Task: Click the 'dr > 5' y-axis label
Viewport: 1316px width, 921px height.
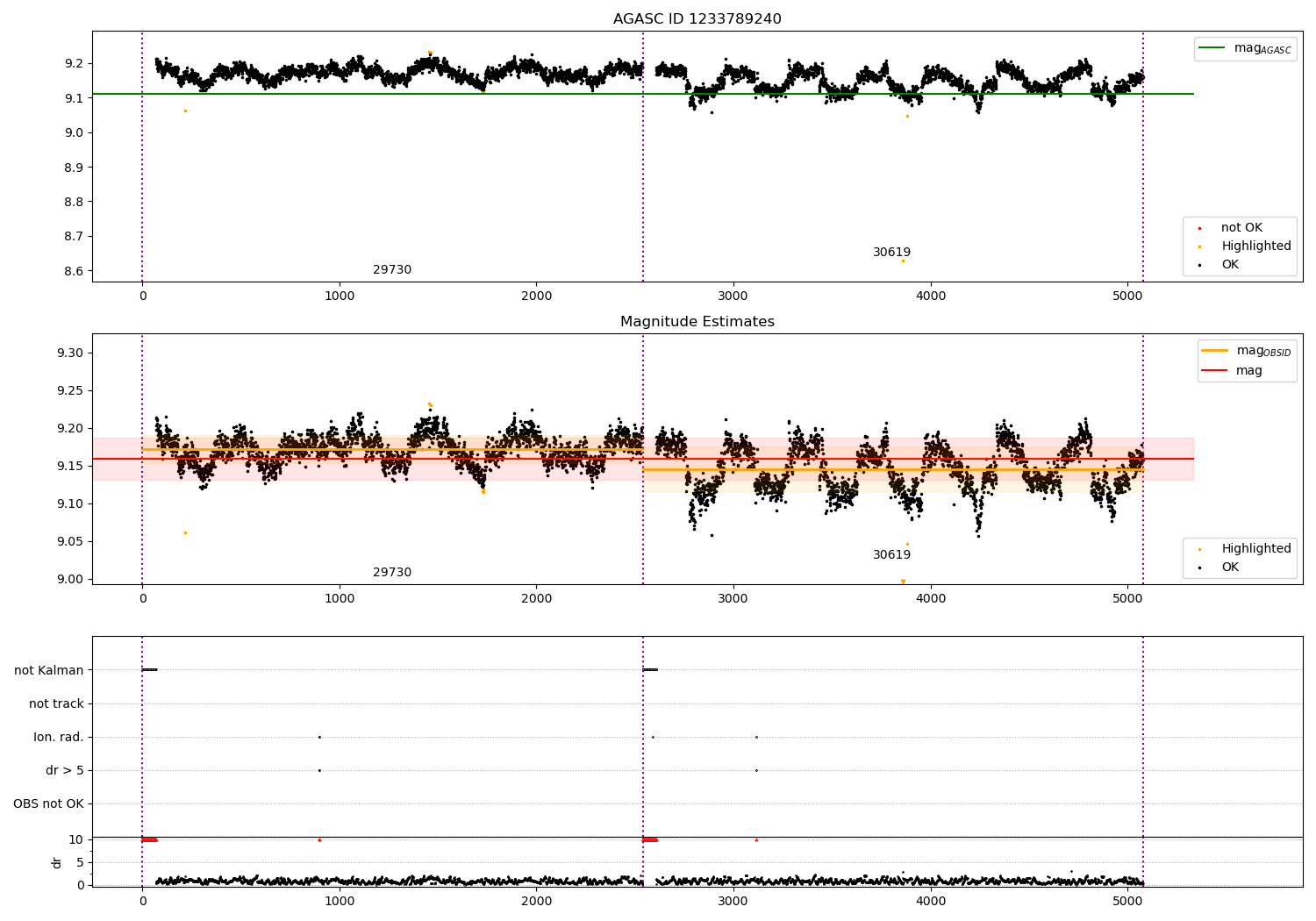Action: coord(65,770)
